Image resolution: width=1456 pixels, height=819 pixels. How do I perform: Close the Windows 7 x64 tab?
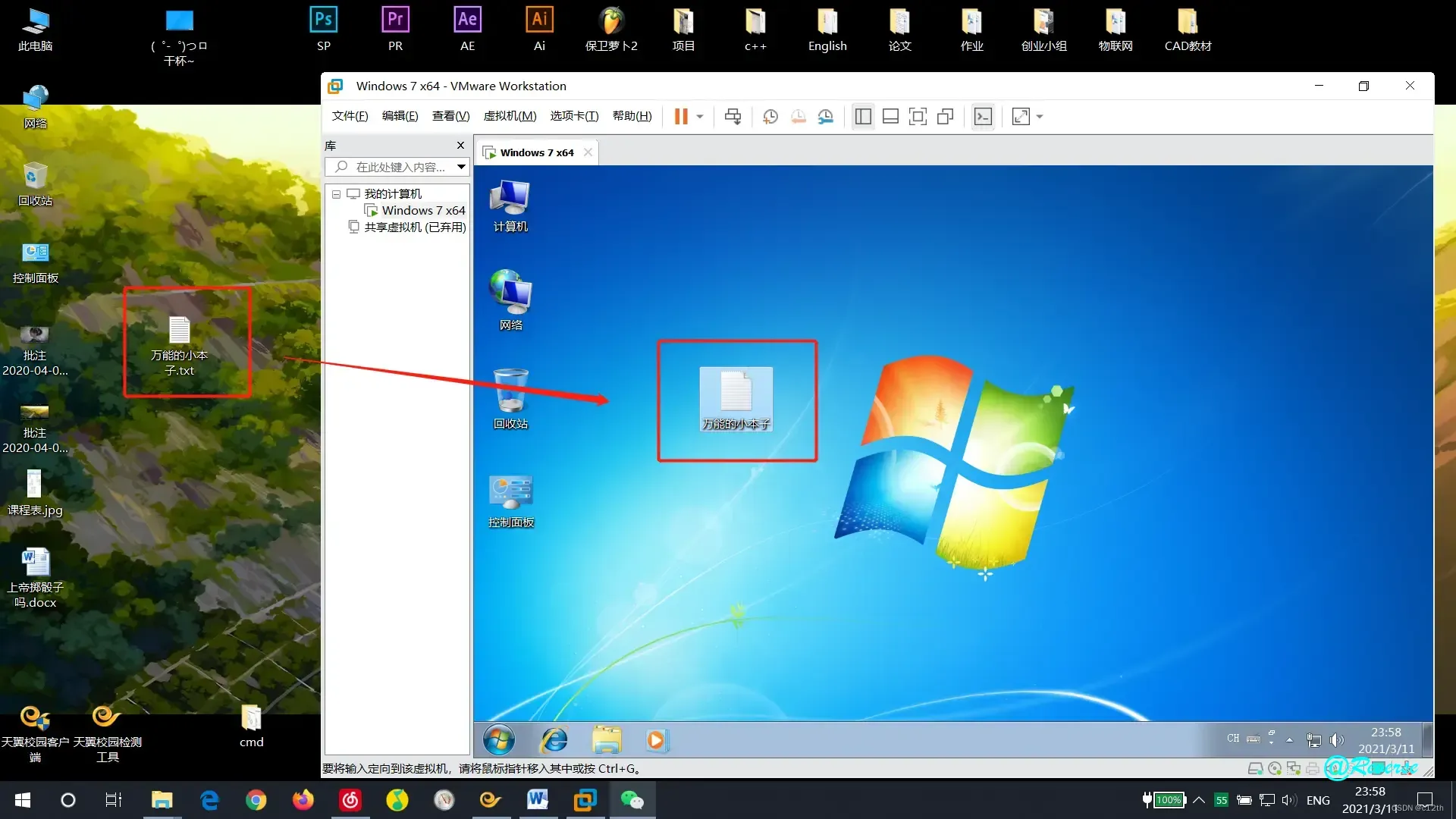[588, 152]
